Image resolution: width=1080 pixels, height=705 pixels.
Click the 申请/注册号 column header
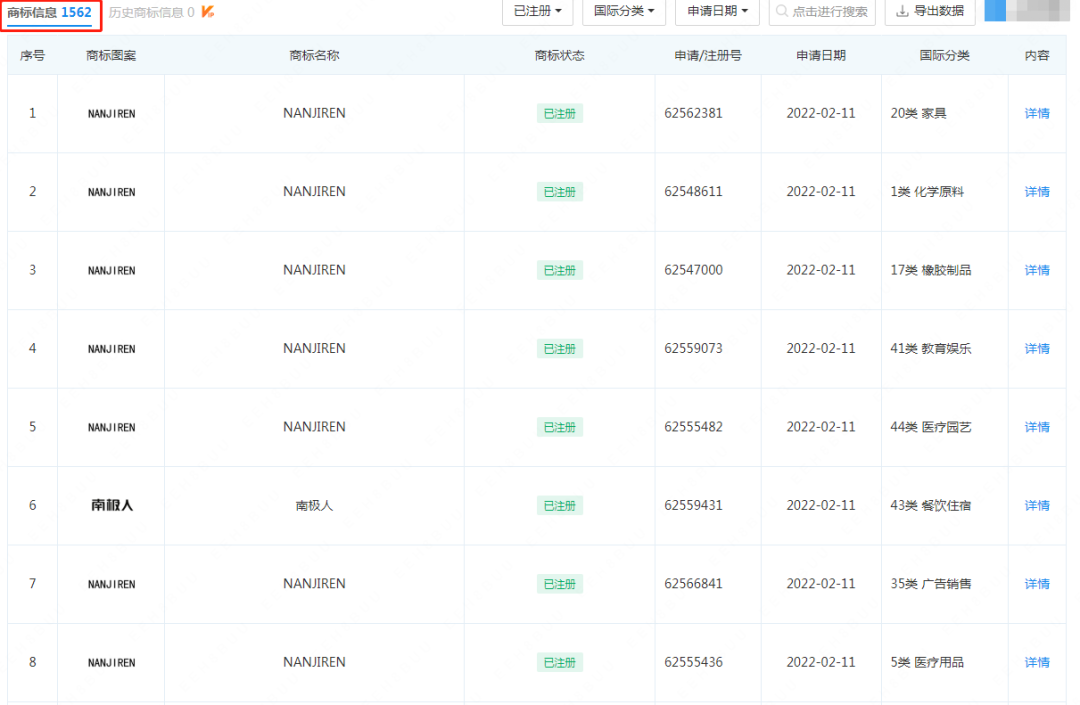[708, 56]
